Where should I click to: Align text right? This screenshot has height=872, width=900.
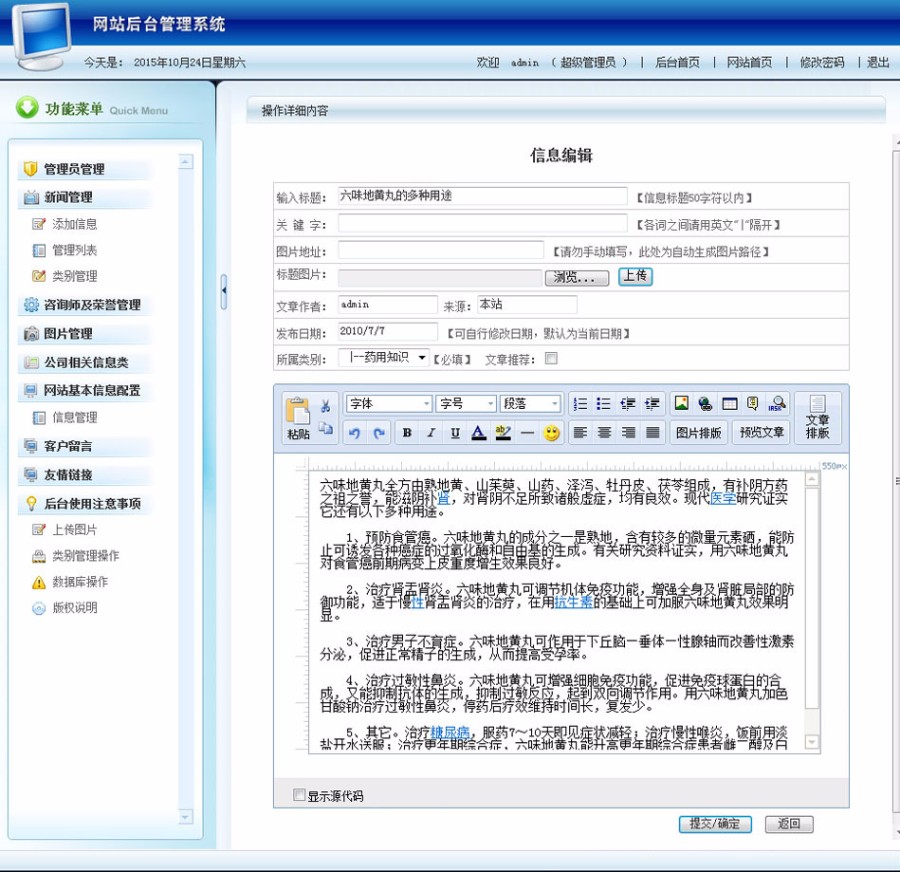(x=628, y=433)
